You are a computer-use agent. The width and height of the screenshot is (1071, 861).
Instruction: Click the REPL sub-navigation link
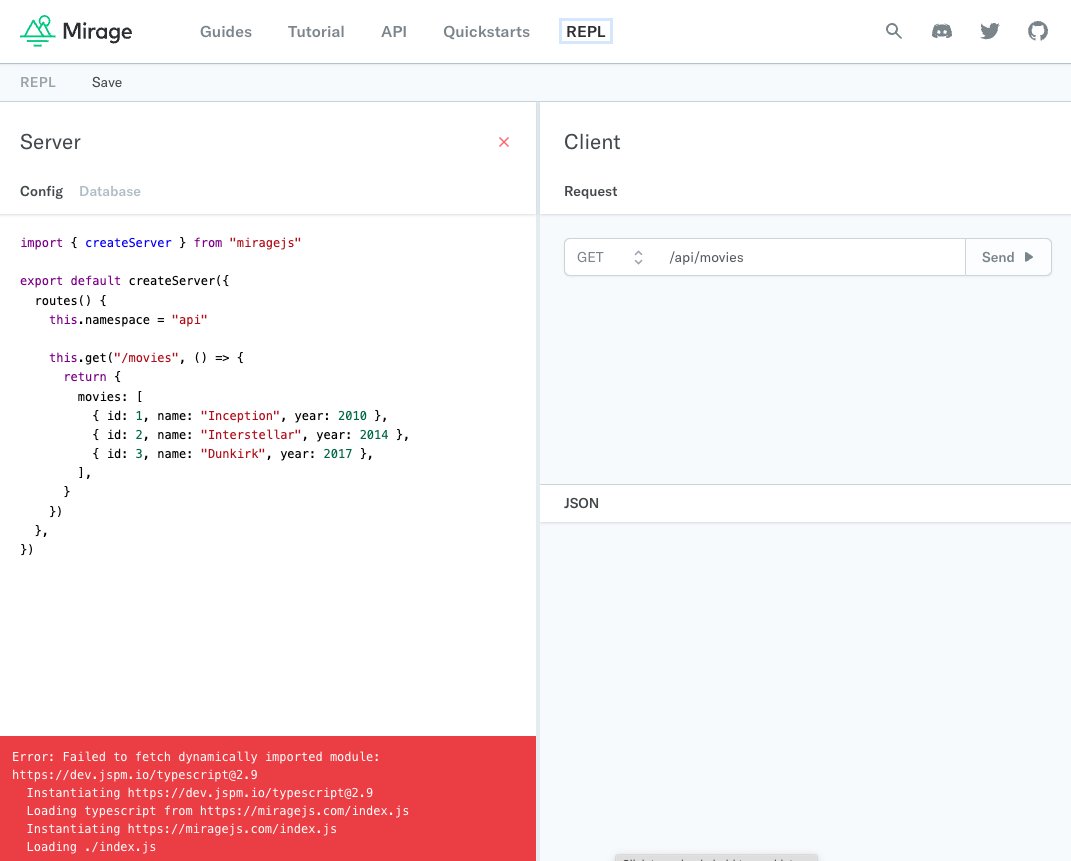point(38,83)
